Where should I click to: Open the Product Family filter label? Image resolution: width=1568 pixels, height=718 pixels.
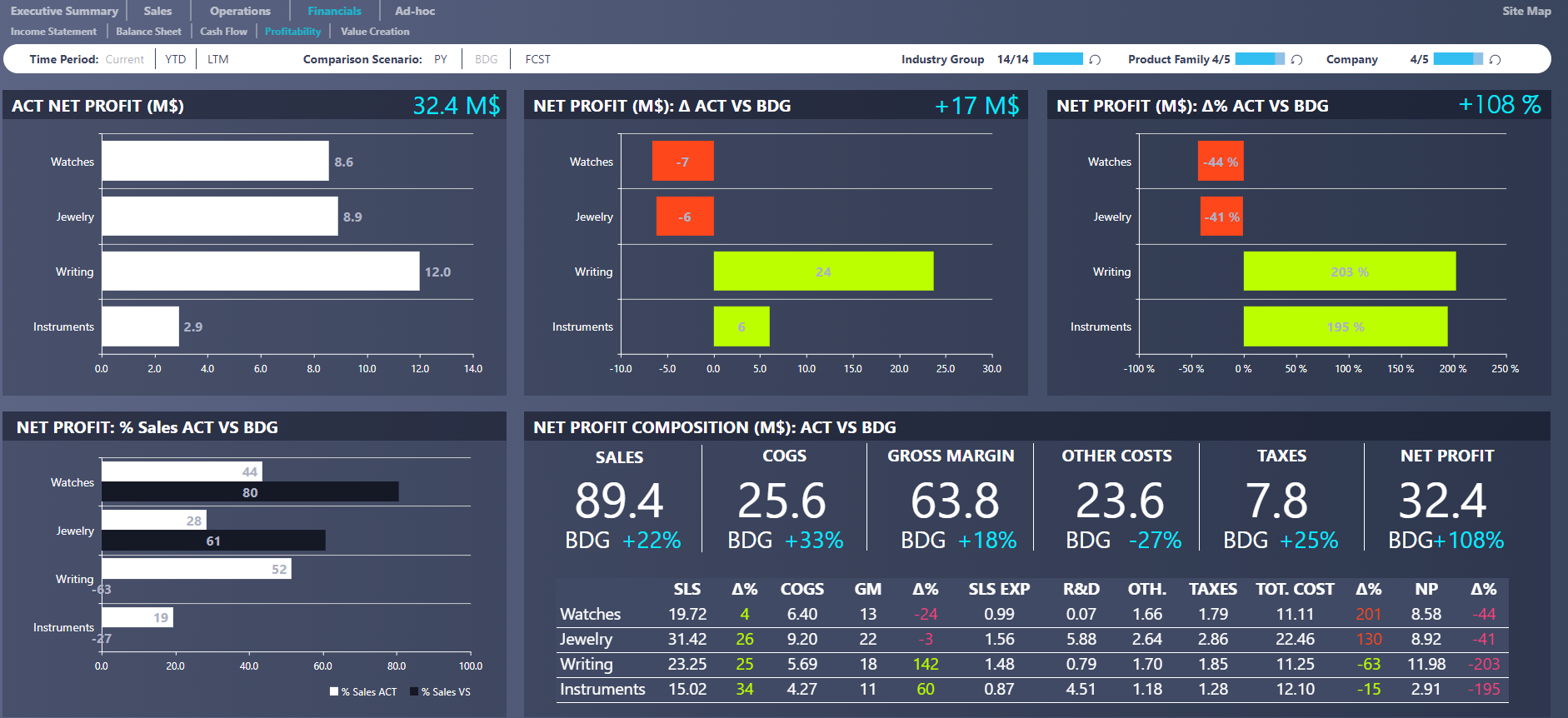pyautogui.click(x=1169, y=59)
